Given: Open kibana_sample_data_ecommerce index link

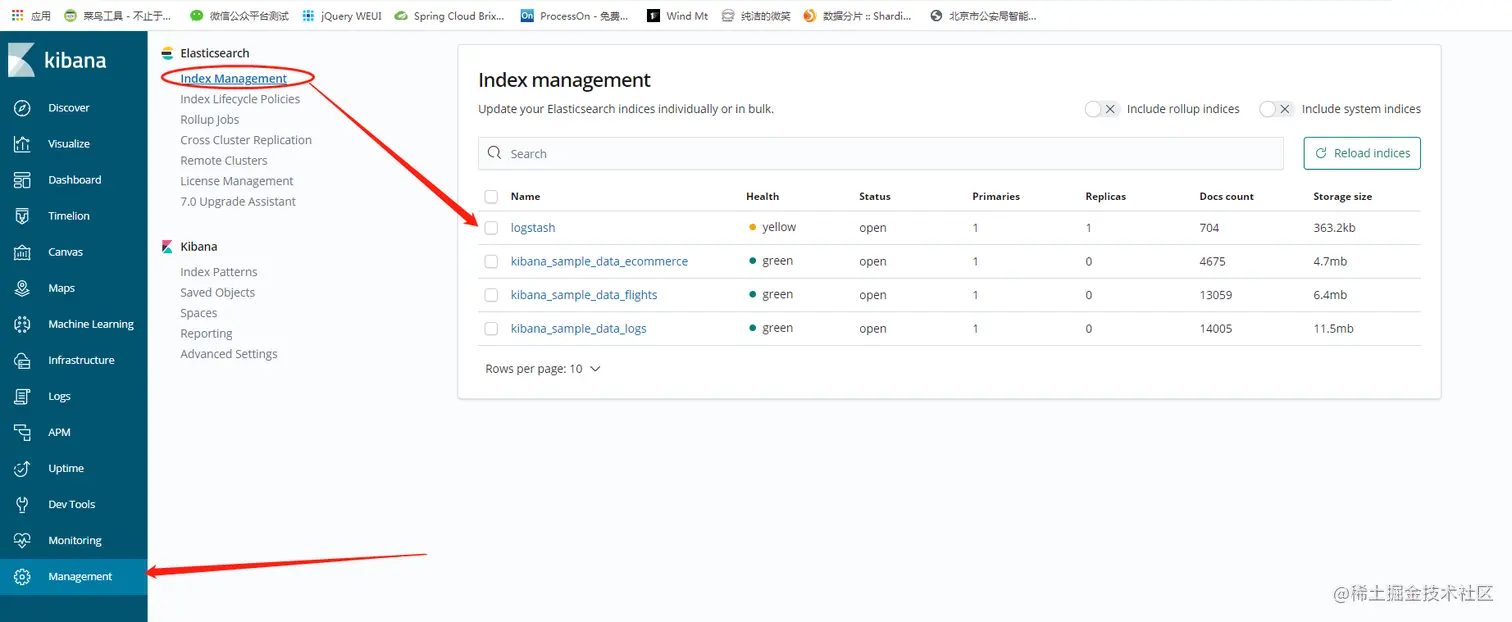Looking at the screenshot, I should pyautogui.click(x=599, y=261).
